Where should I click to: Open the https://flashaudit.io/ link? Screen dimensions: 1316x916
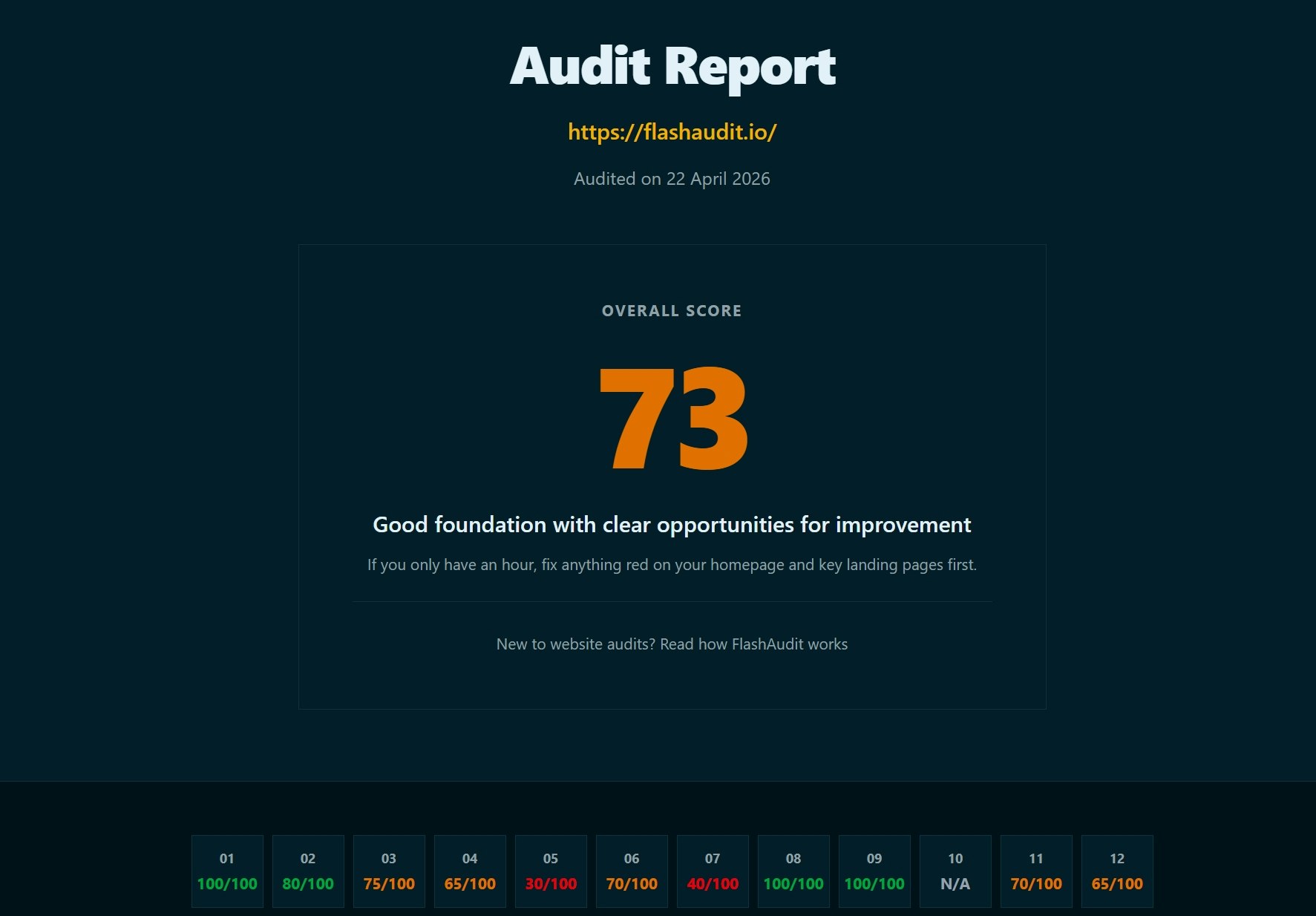coord(672,134)
